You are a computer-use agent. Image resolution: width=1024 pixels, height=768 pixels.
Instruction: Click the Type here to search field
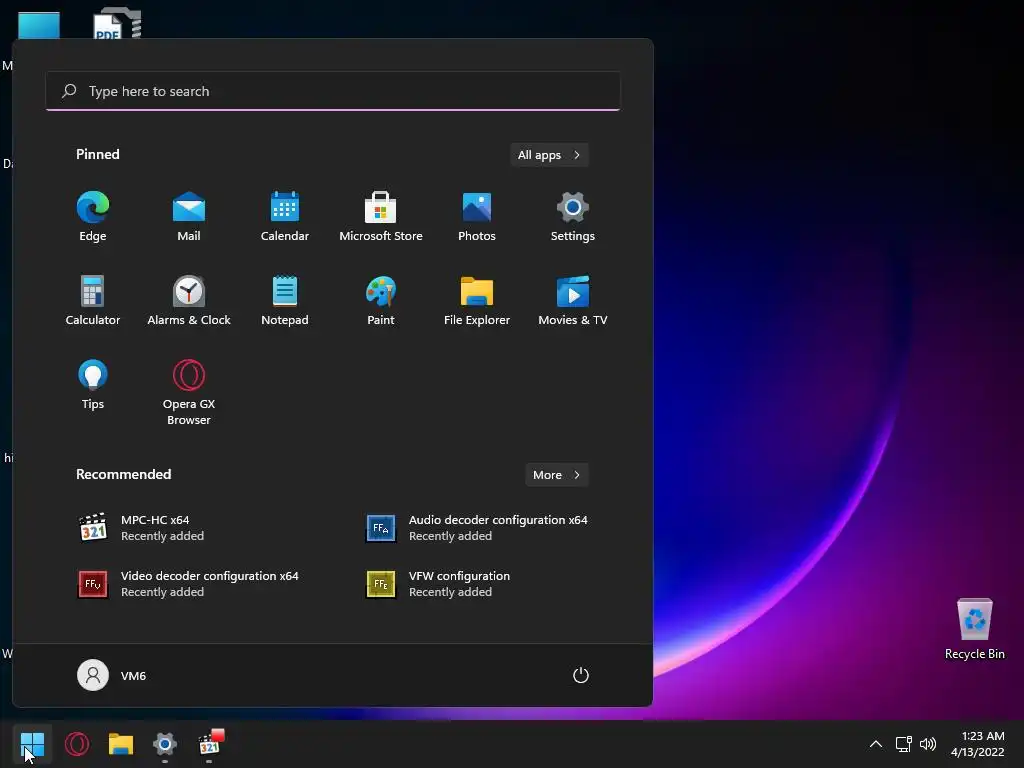(x=333, y=91)
